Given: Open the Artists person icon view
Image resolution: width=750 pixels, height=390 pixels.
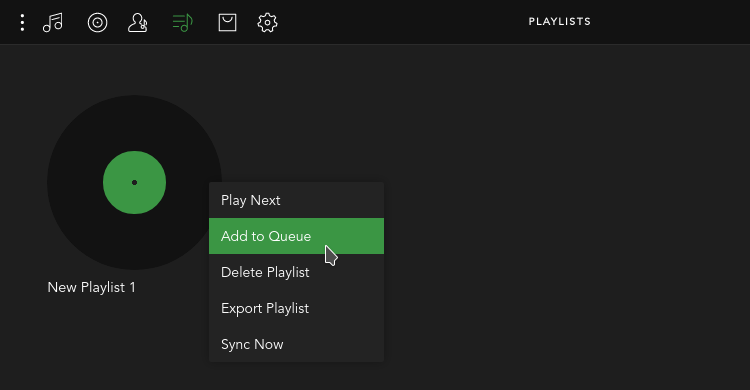Looking at the screenshot, I should tap(138, 22).
